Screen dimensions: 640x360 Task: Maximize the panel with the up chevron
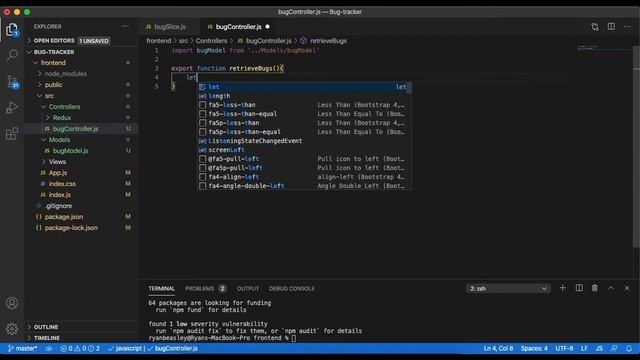(x=611, y=288)
